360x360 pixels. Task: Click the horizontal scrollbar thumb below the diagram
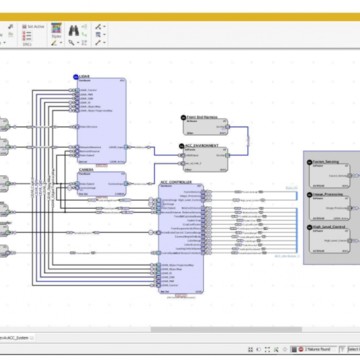pyautogui.click(x=226, y=330)
